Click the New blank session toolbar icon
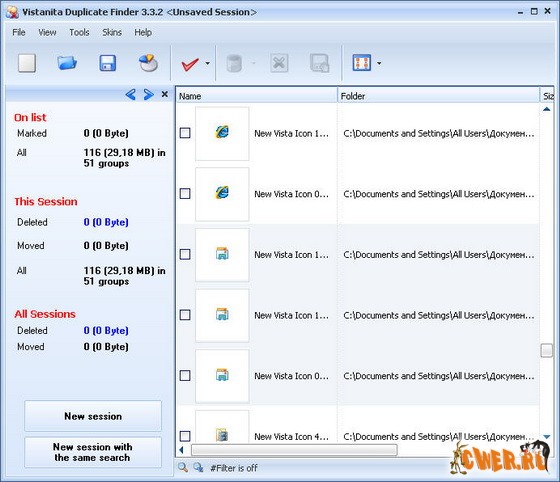Viewport: 560px width, 482px height. click(27, 63)
